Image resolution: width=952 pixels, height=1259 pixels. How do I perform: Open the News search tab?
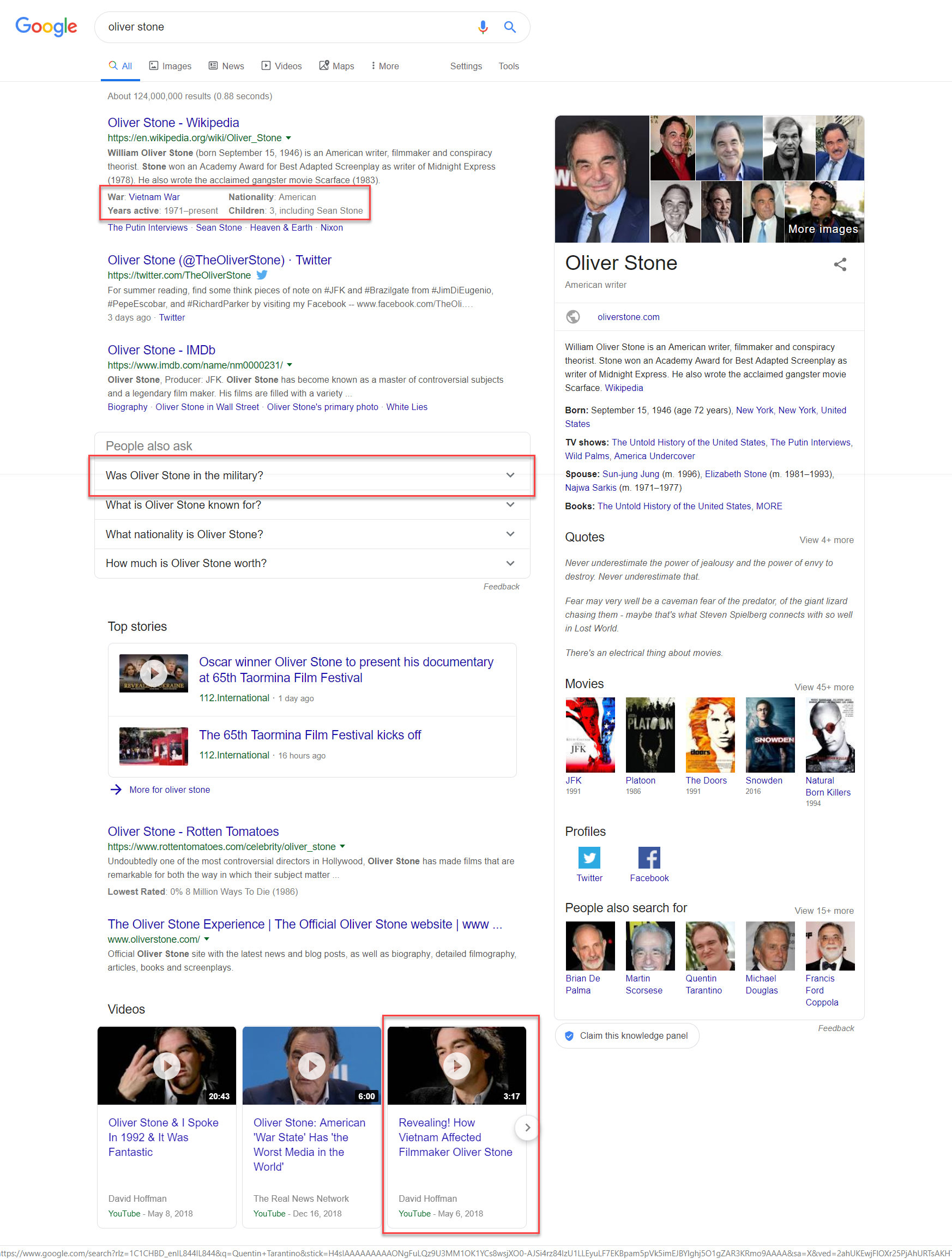226,66
